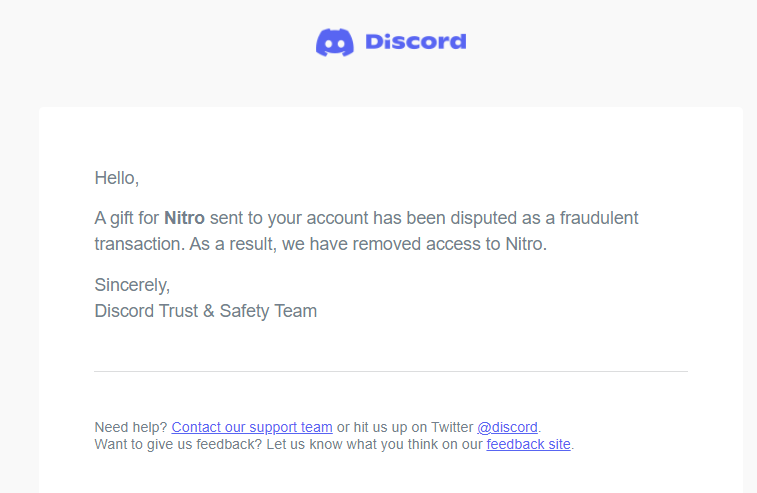Click the Hello greeting line
Image resolution: width=757 pixels, height=493 pixels.
[117, 178]
